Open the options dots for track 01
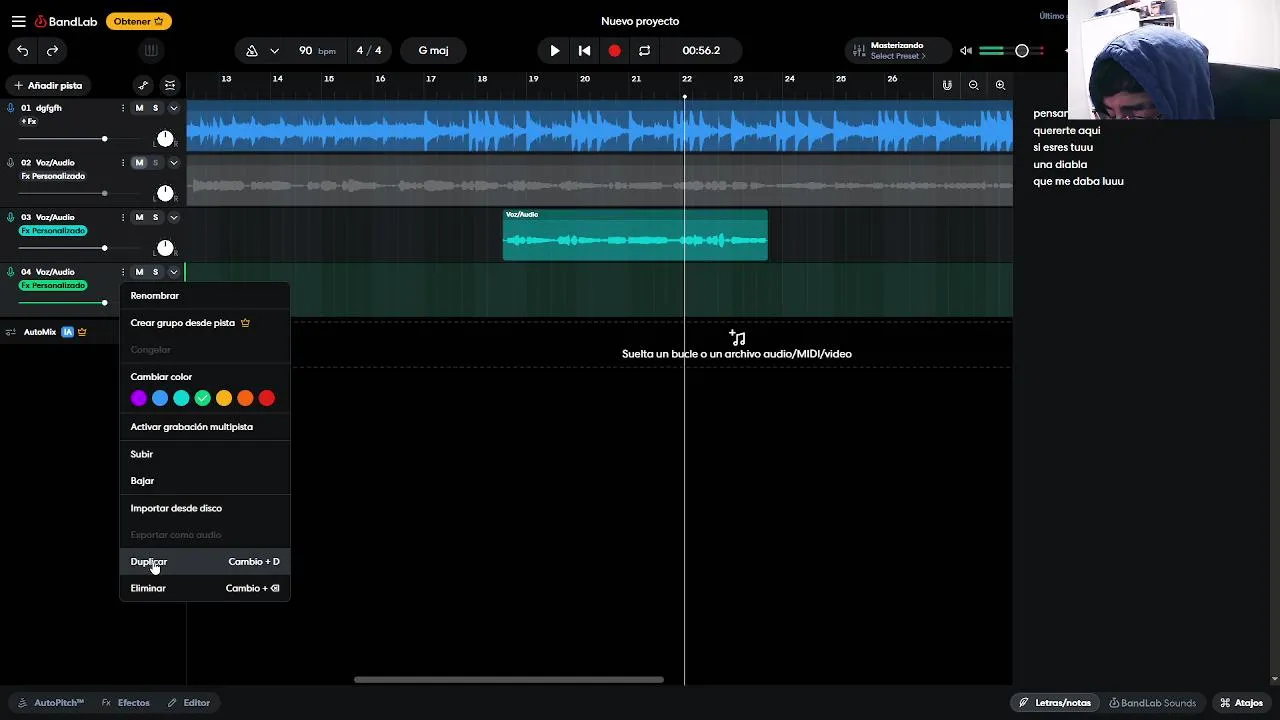 (x=123, y=108)
